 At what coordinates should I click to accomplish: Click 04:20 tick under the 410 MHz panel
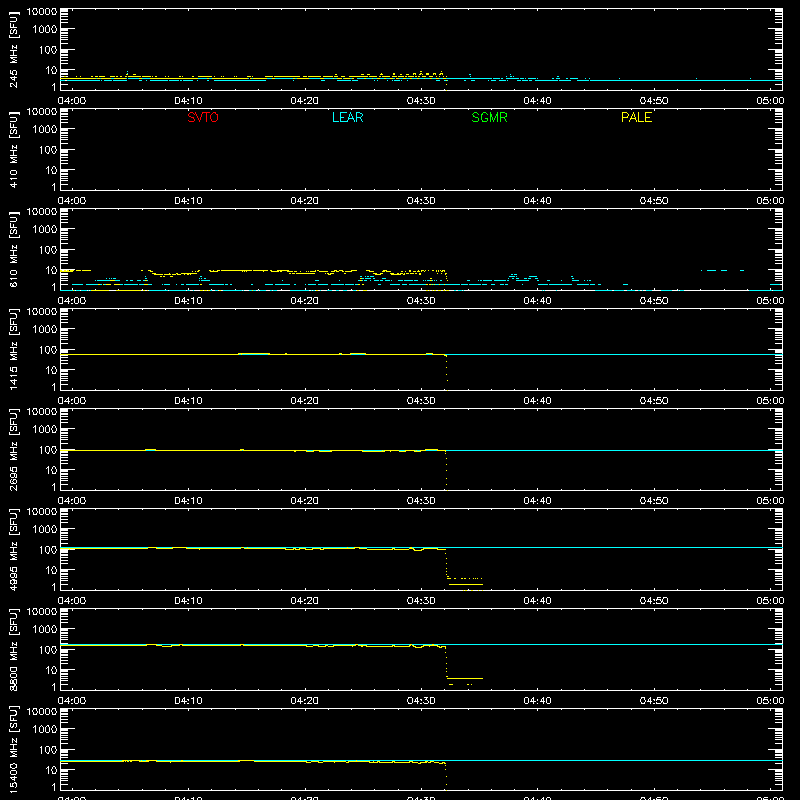pyautogui.click(x=305, y=201)
